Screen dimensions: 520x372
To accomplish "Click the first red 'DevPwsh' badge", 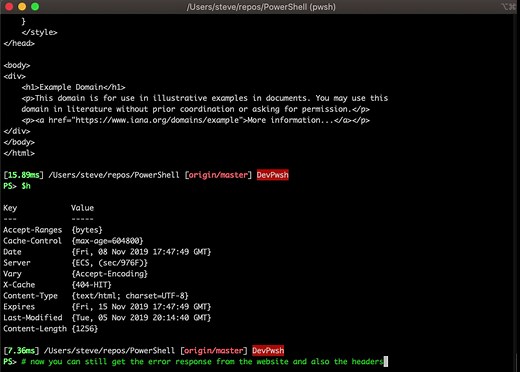I will click(273, 175).
